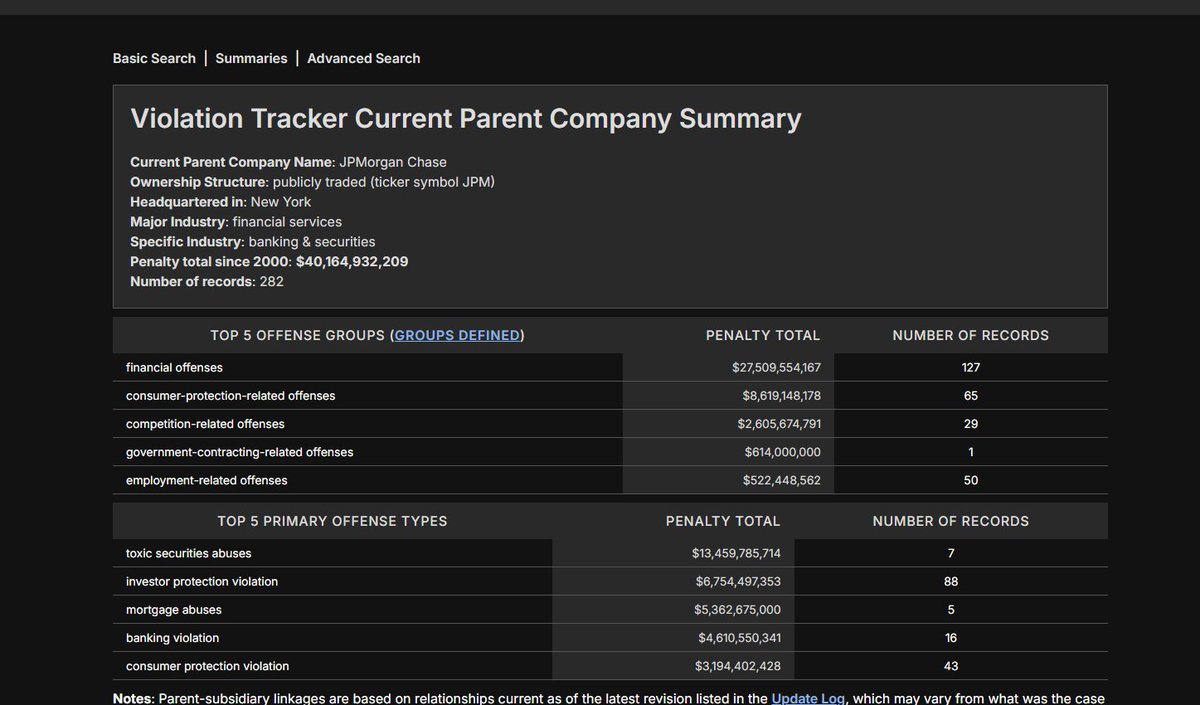Select the government-contracting-related offenses label
The height and width of the screenshot is (705, 1200).
[239, 451]
